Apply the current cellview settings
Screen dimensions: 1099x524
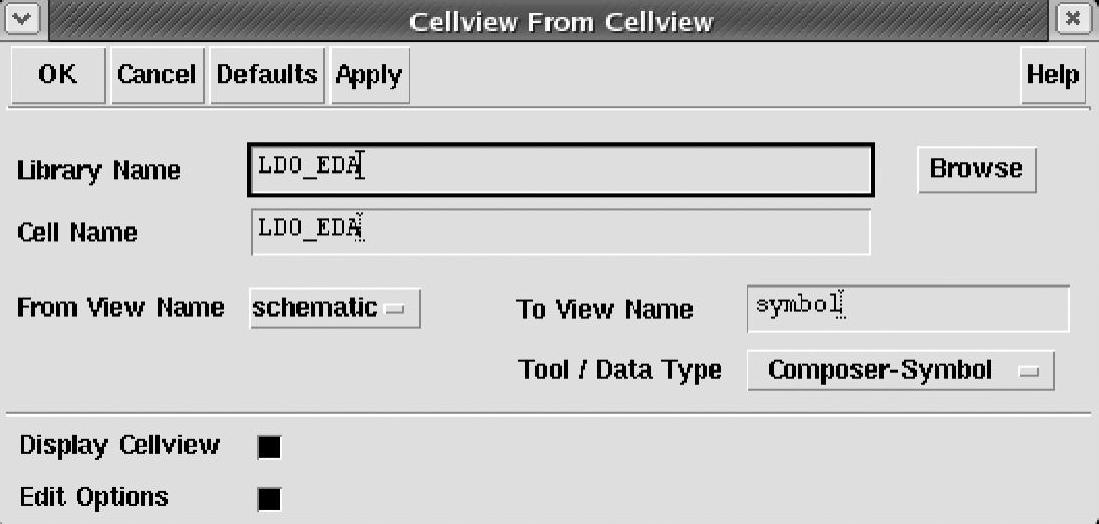(x=369, y=75)
